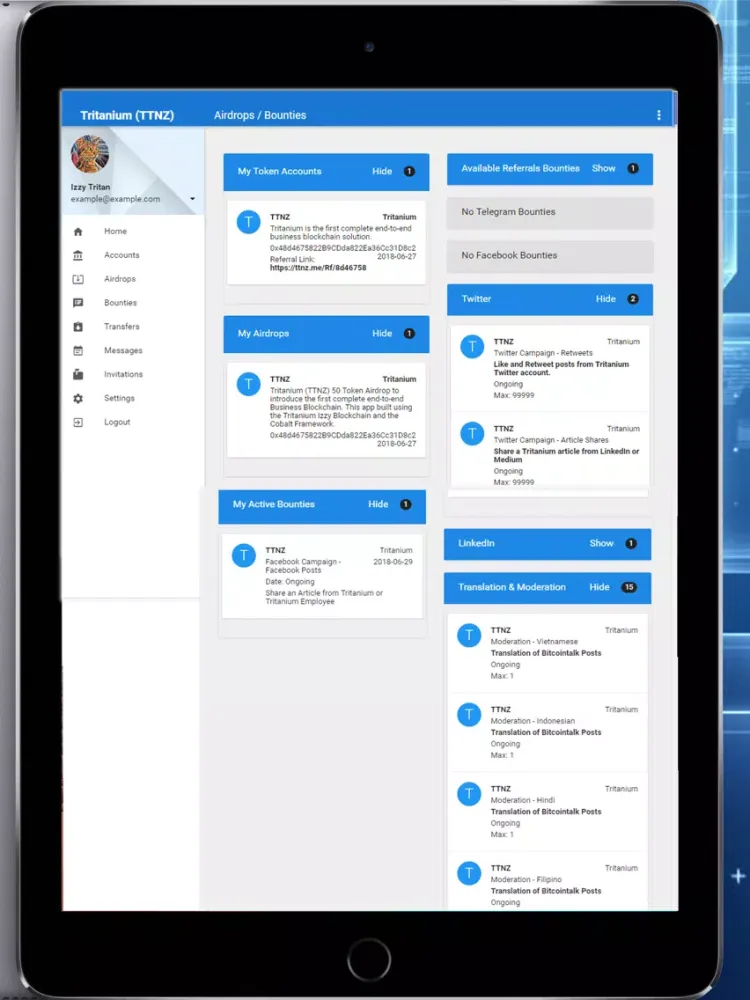750x1000 pixels.
Task: Click the Logout exit icon
Action: pyautogui.click(x=78, y=422)
